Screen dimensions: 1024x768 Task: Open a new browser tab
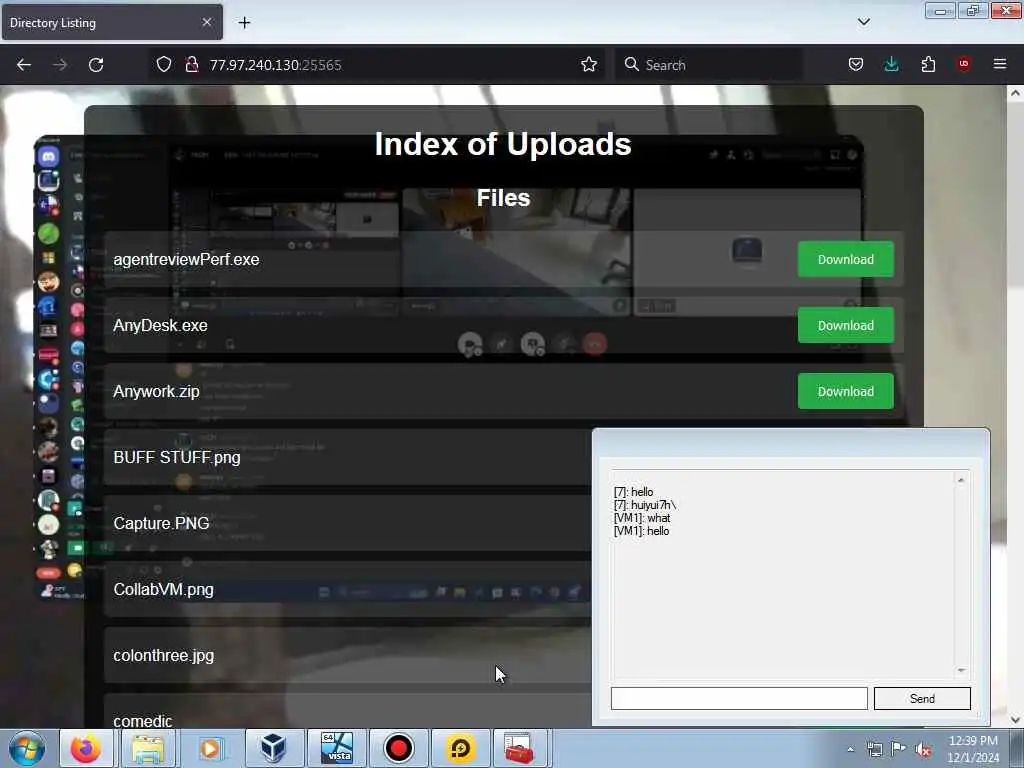click(244, 23)
